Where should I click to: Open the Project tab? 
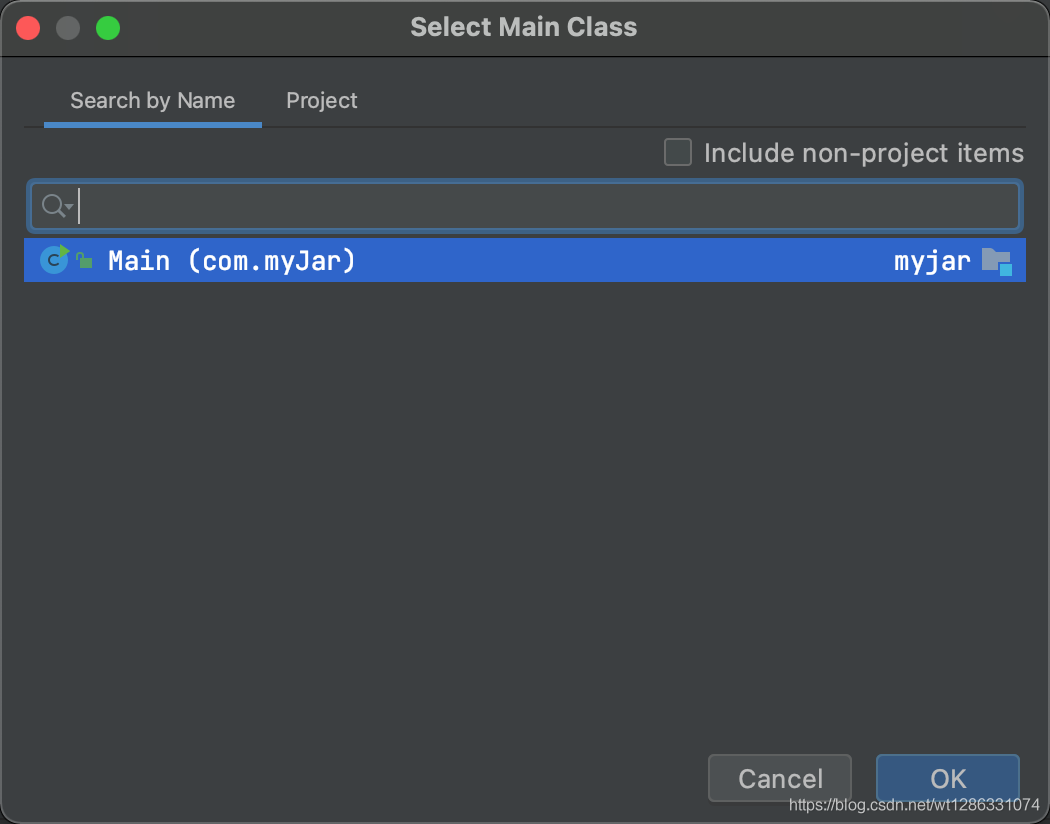click(321, 101)
